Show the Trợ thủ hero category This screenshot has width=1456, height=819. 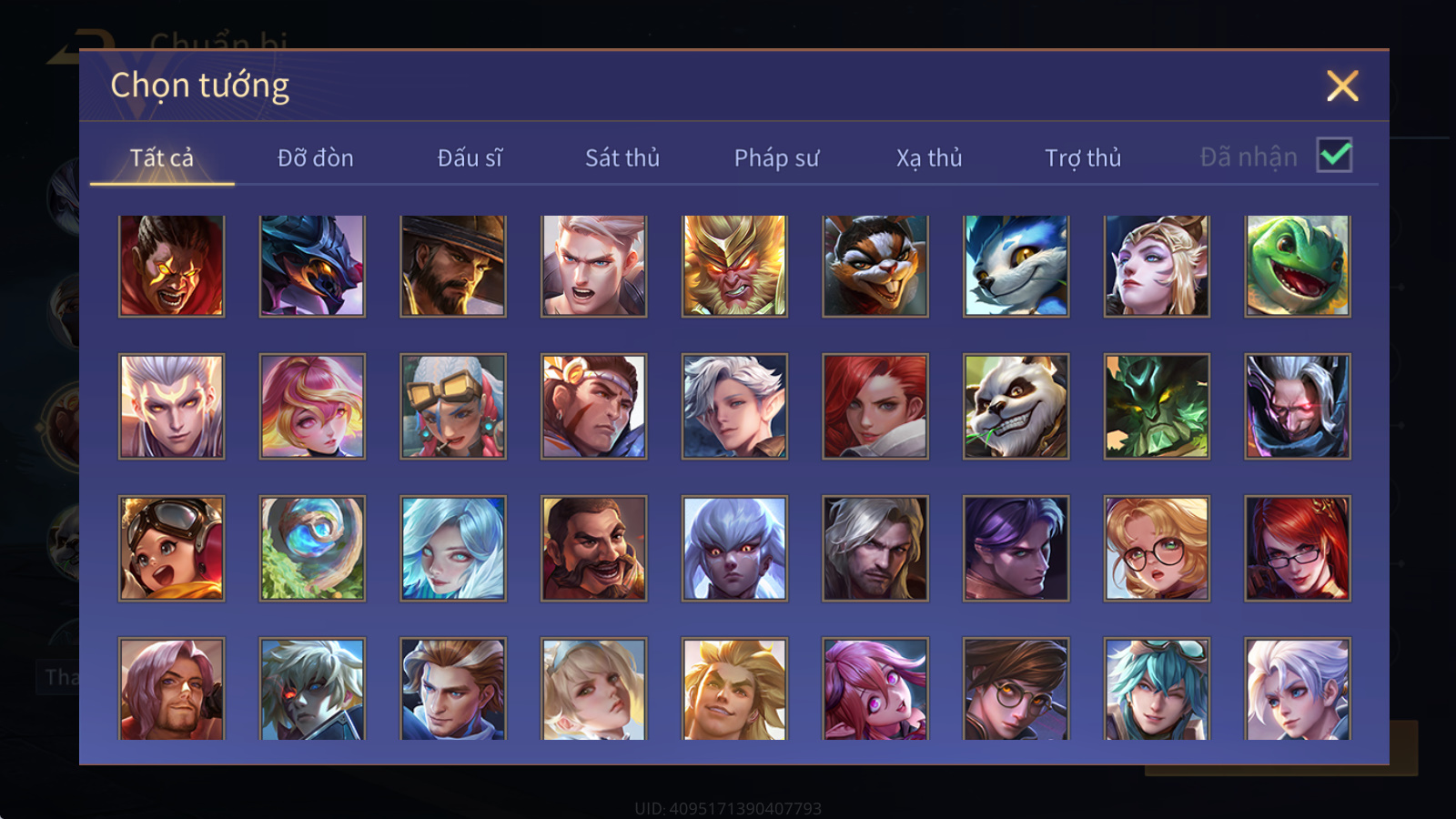point(1083,157)
